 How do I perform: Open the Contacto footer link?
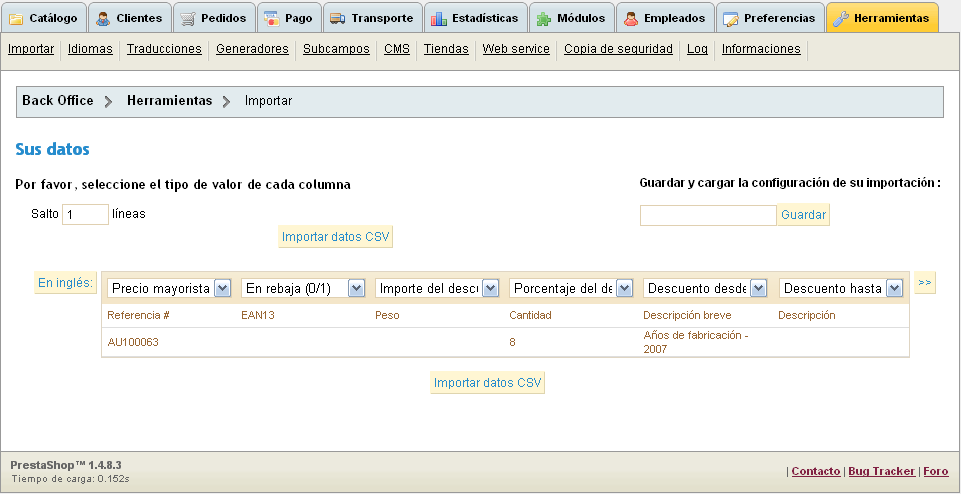pyautogui.click(x=816, y=471)
